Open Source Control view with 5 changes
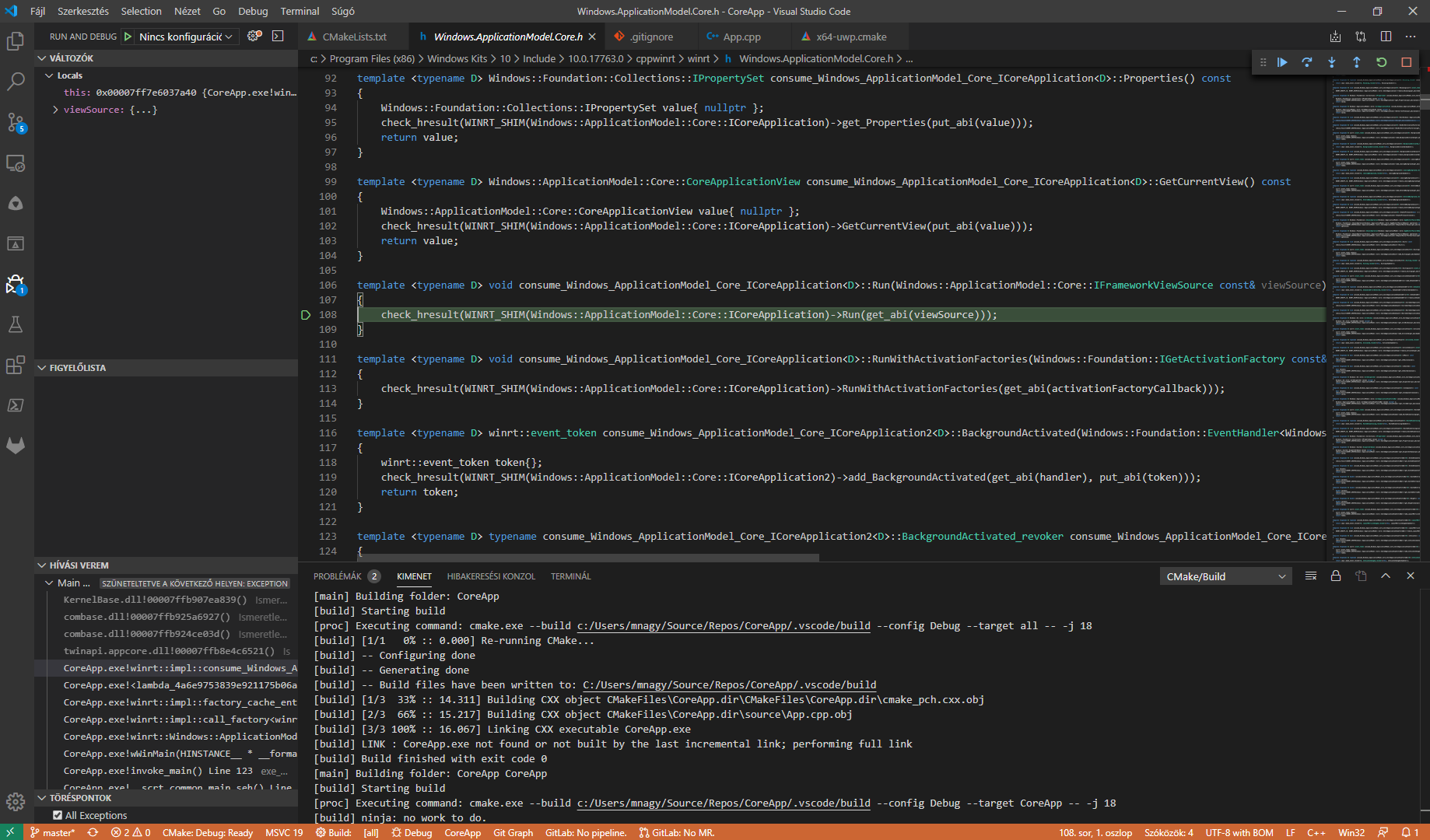The image size is (1430, 840). click(16, 122)
